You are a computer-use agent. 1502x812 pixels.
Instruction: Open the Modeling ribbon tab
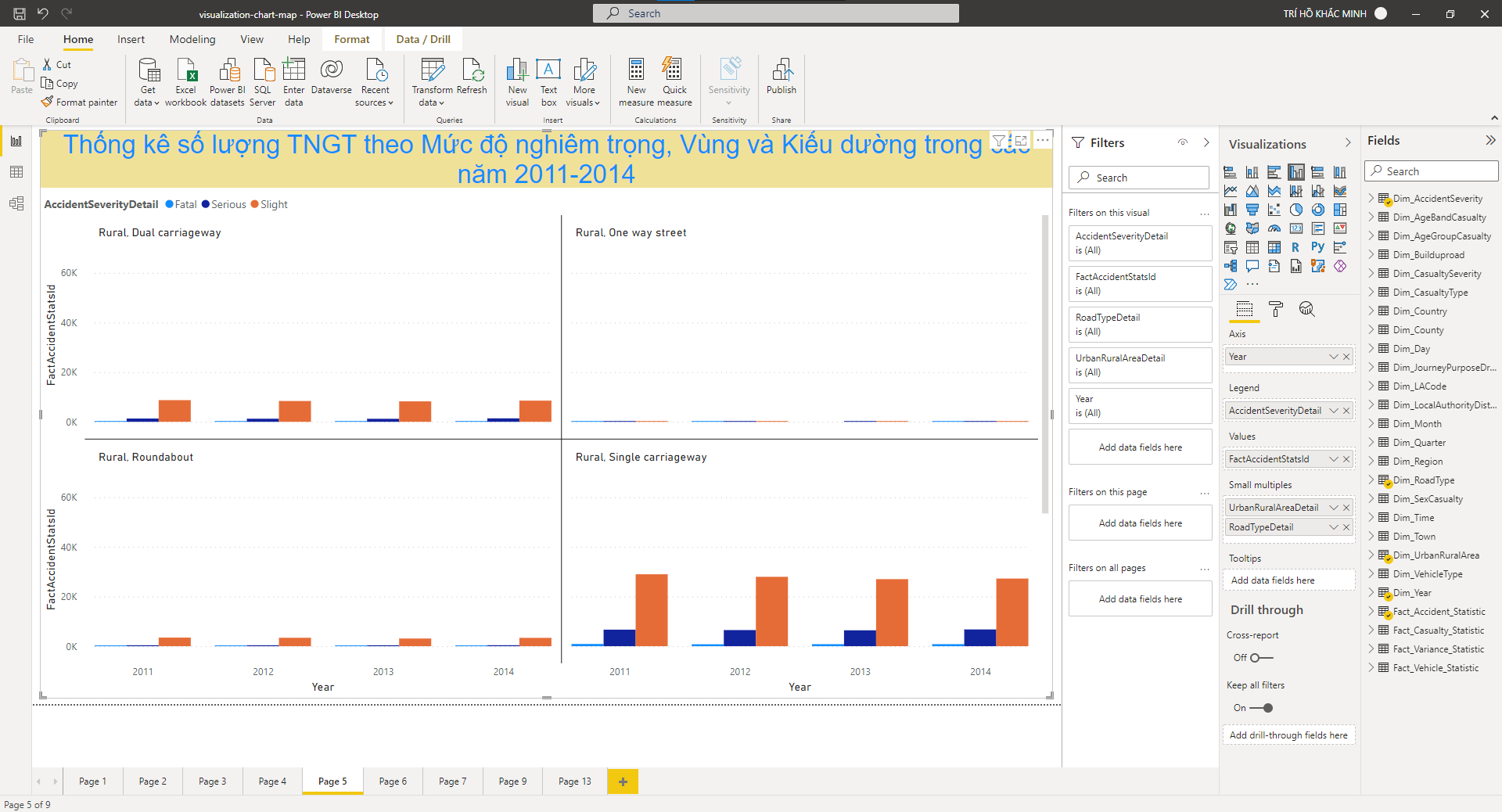(x=192, y=39)
